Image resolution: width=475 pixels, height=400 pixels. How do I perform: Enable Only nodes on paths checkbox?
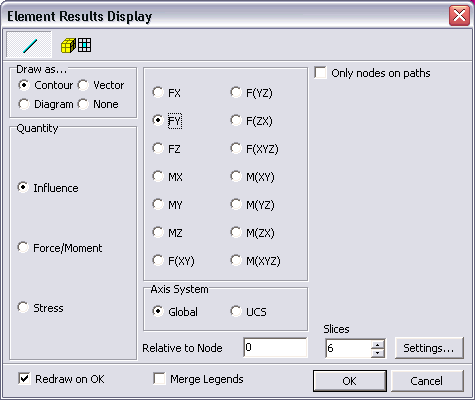tap(320, 73)
